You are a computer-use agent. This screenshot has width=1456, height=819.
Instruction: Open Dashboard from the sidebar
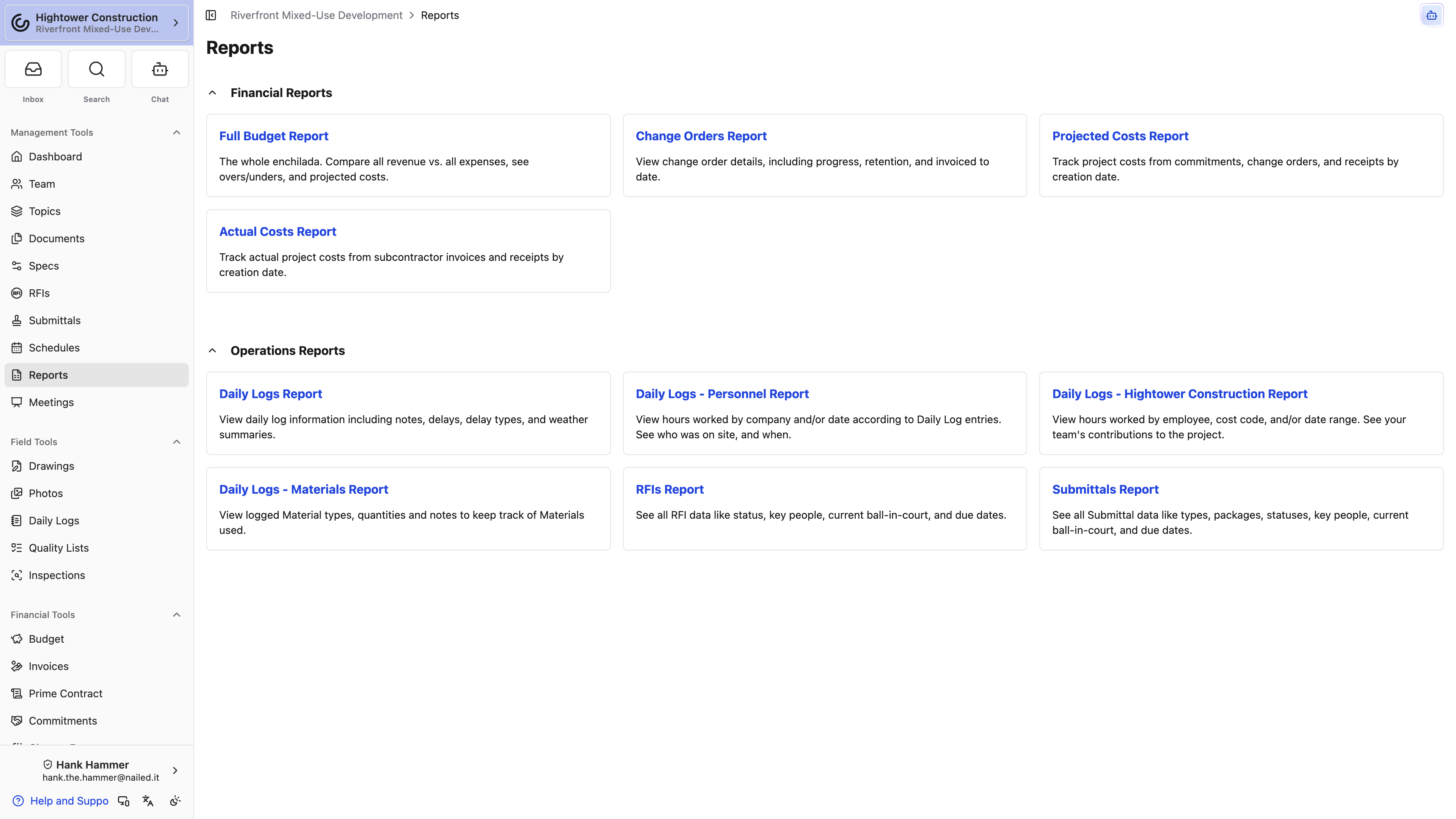pyautogui.click(x=97, y=157)
